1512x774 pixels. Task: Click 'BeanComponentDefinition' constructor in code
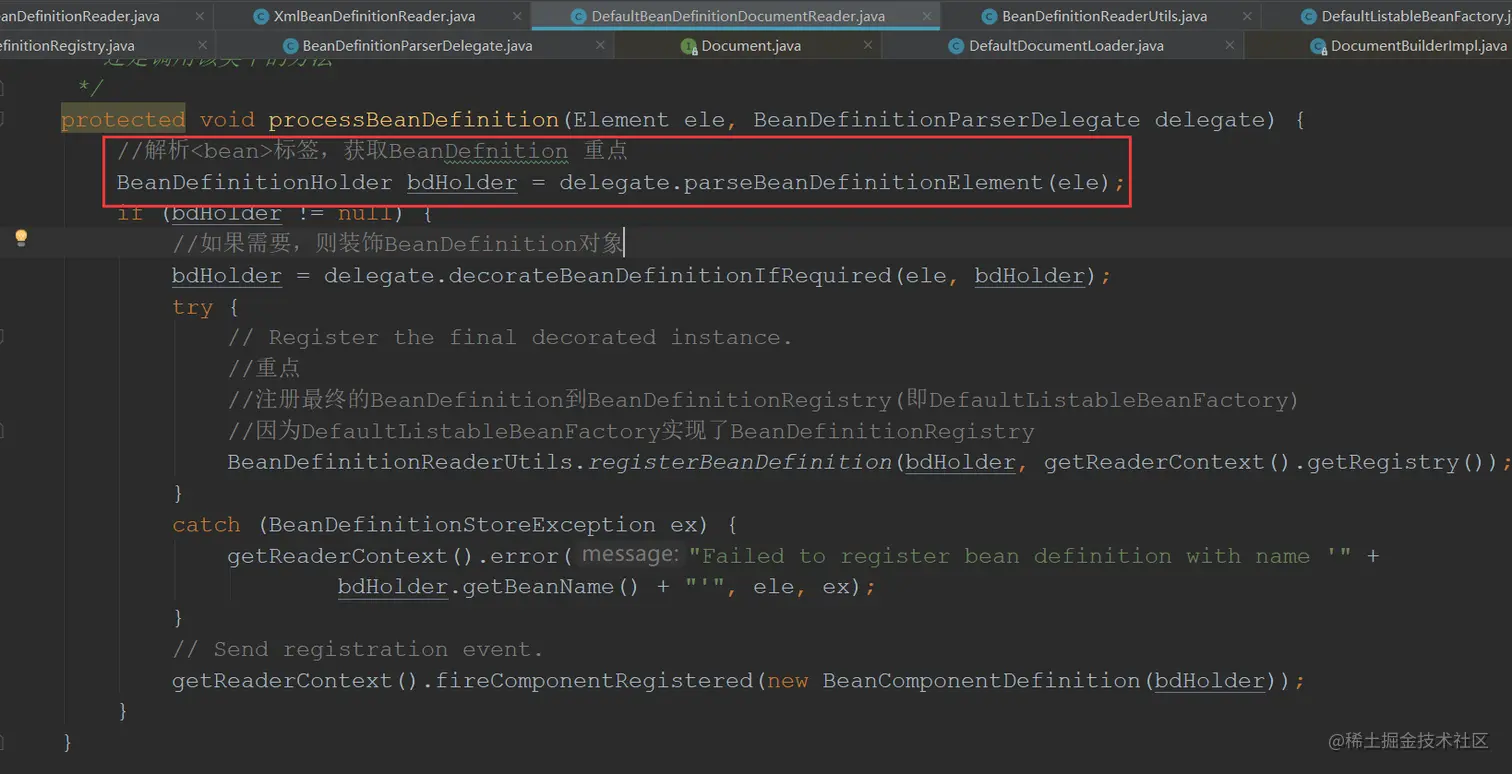pos(981,680)
